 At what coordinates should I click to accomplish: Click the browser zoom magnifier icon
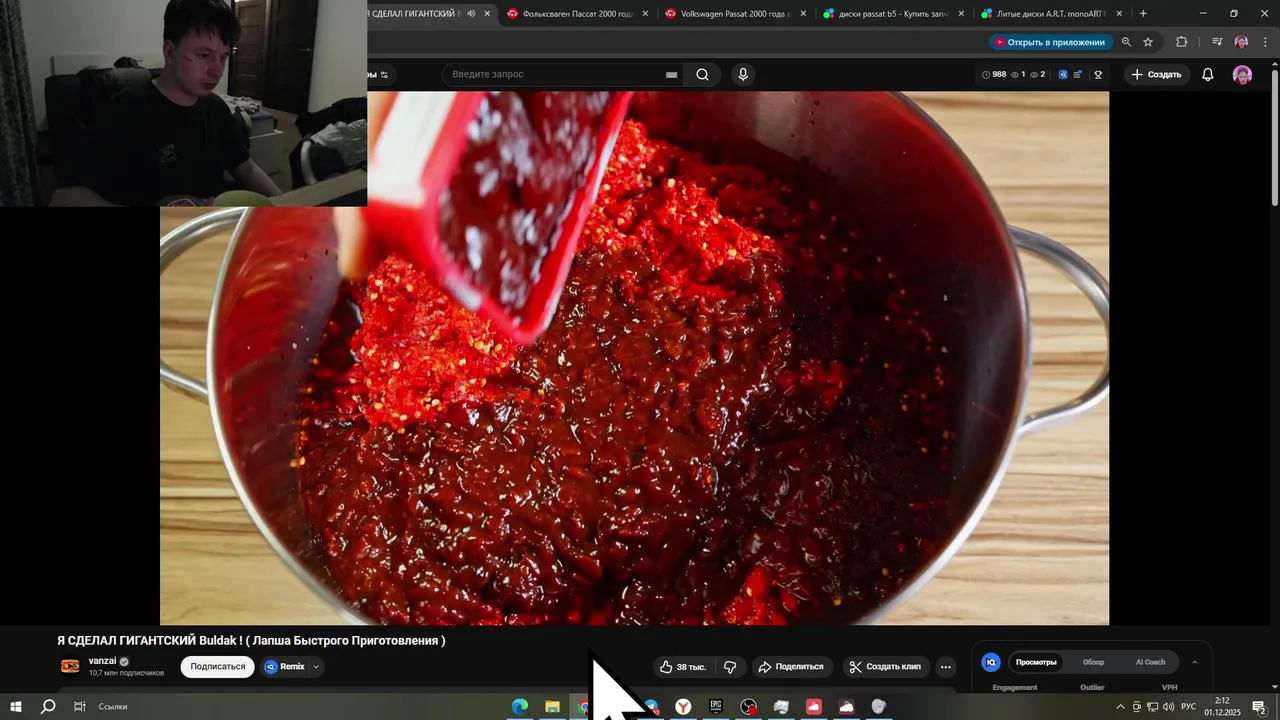1126,42
